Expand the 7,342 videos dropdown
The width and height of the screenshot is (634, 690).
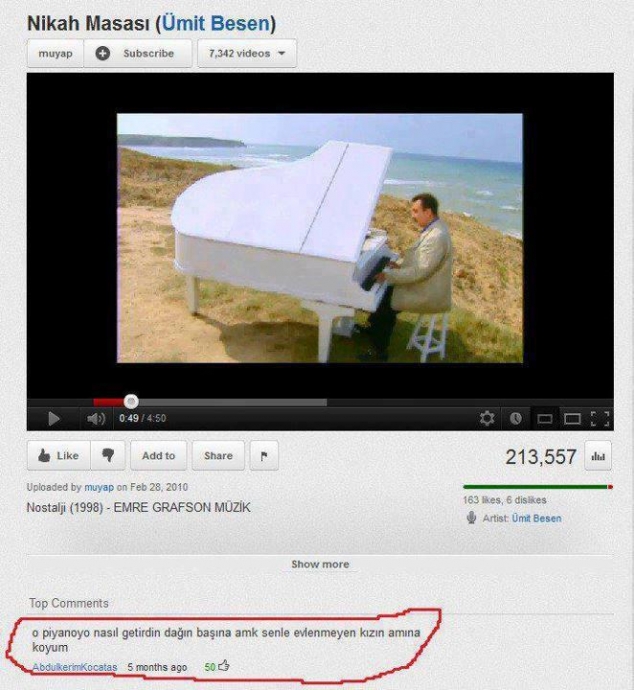pos(247,53)
